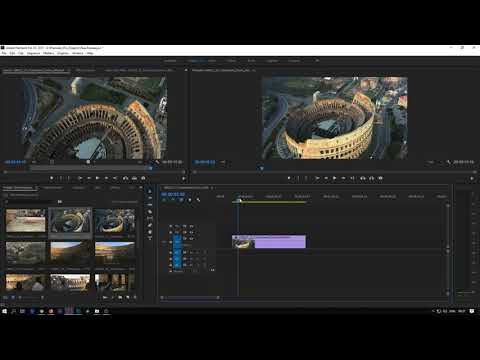The image size is (480, 360).
Task: Go to In point in Source monitor
Action: pos(80,178)
